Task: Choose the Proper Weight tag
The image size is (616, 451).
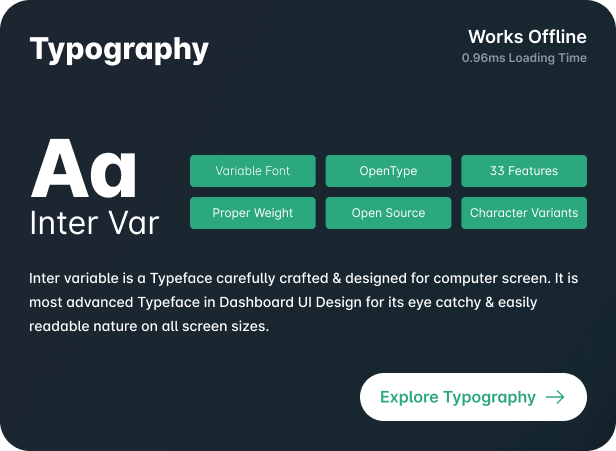Action: tap(253, 213)
